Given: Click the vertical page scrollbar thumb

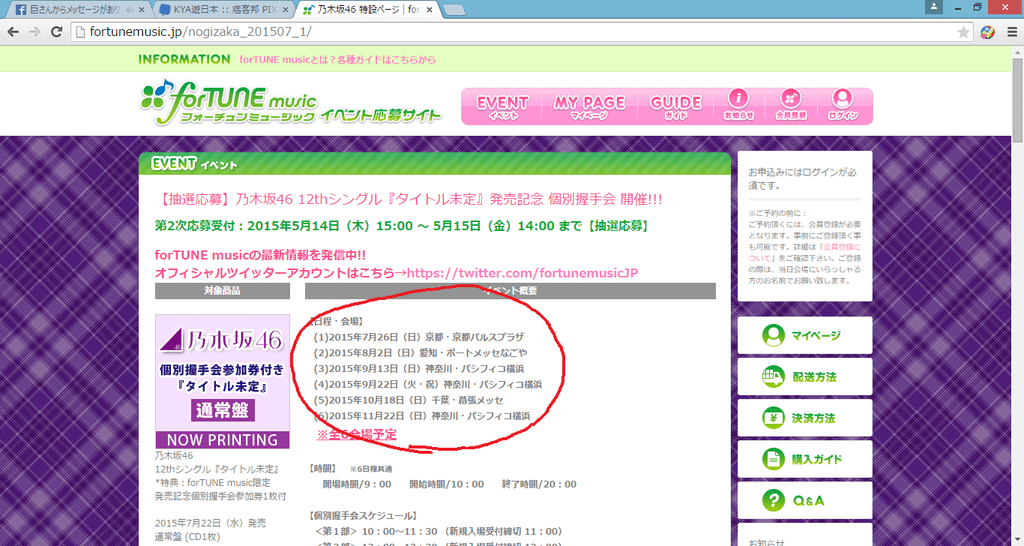Looking at the screenshot, I should (x=1017, y=99).
